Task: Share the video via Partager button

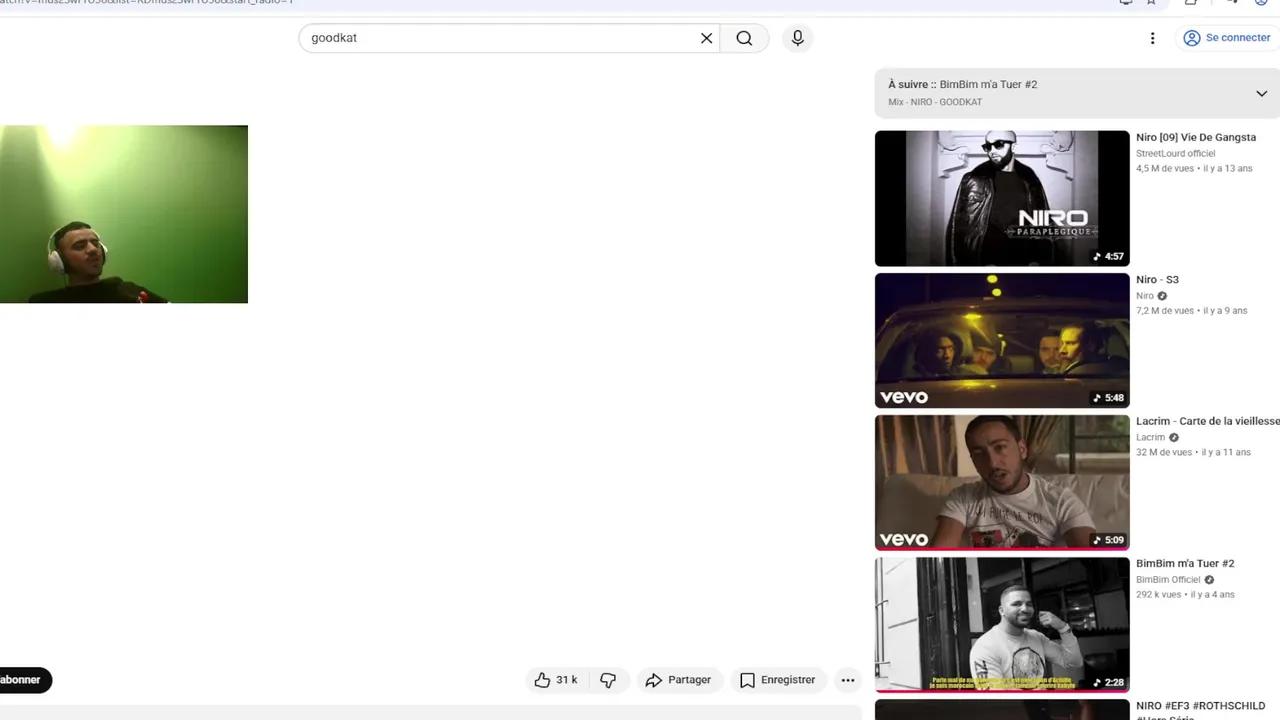Action: click(x=678, y=680)
